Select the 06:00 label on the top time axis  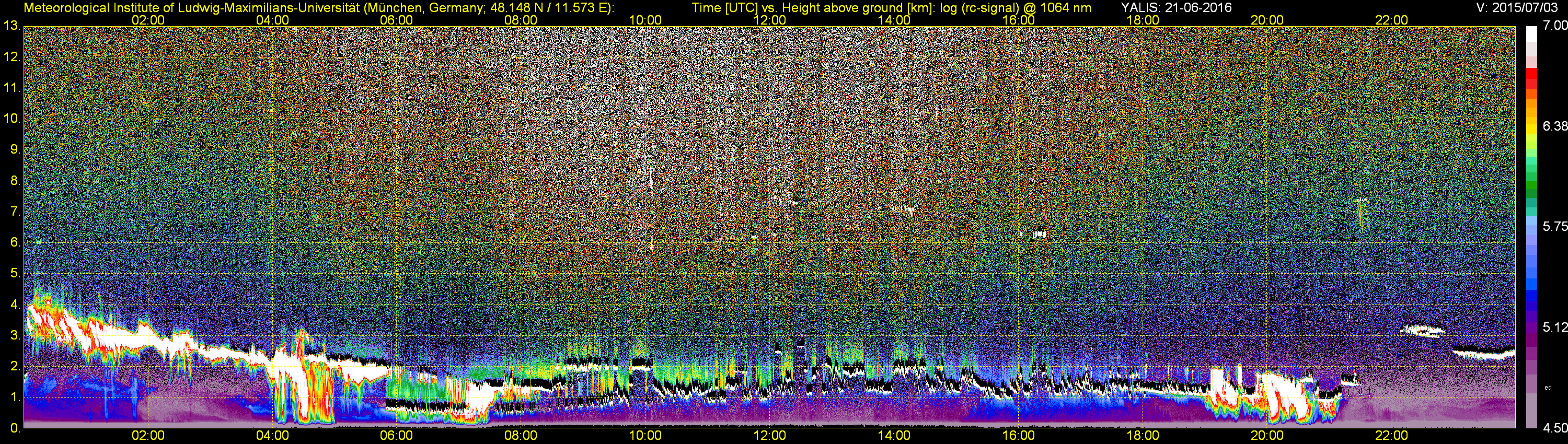click(396, 20)
